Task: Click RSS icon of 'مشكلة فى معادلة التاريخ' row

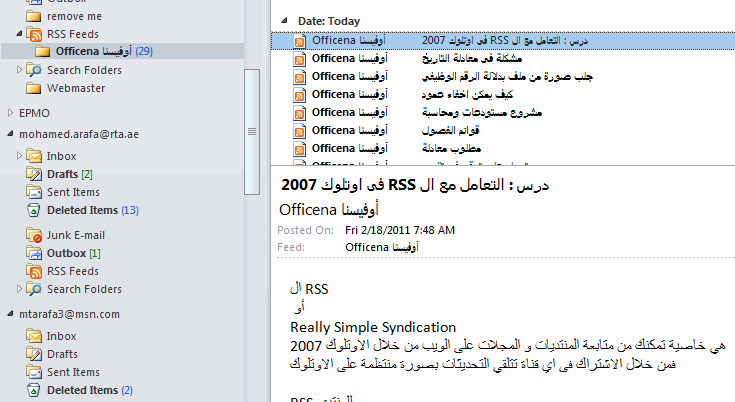Action: 300,59
